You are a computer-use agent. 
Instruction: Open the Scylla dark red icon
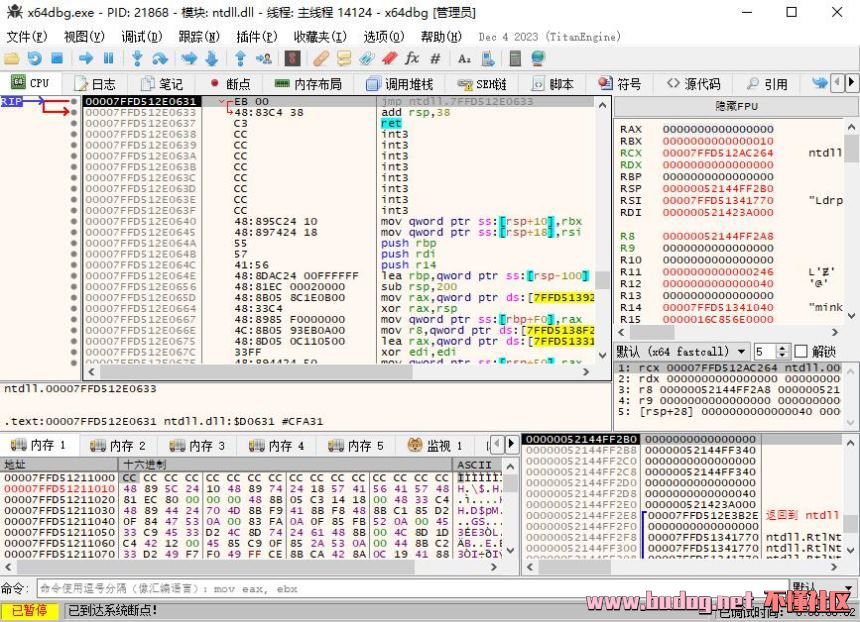pos(292,59)
